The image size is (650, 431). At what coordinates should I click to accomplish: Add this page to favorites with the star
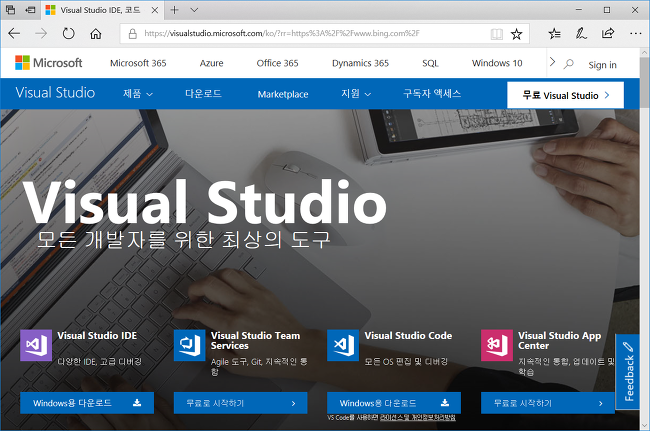[x=517, y=34]
